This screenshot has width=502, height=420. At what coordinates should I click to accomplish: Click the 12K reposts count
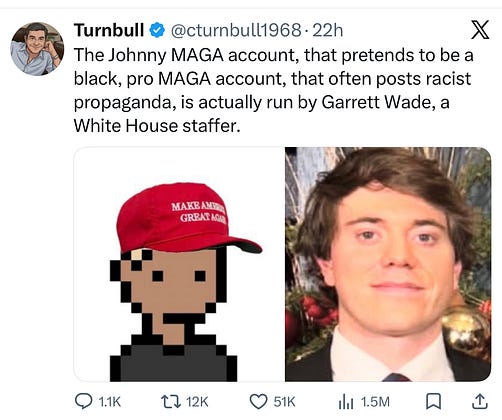coord(197,402)
